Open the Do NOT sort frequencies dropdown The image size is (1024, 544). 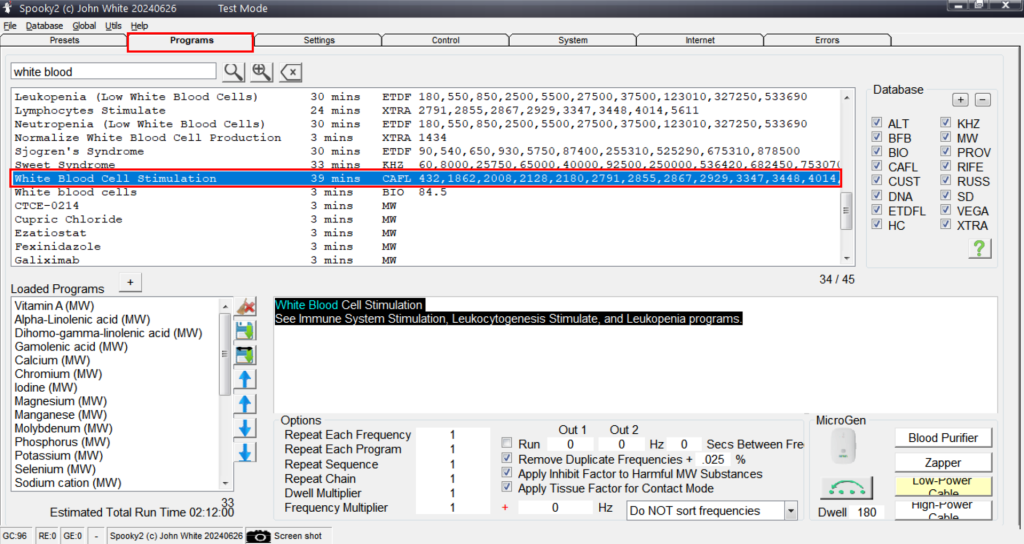point(790,511)
